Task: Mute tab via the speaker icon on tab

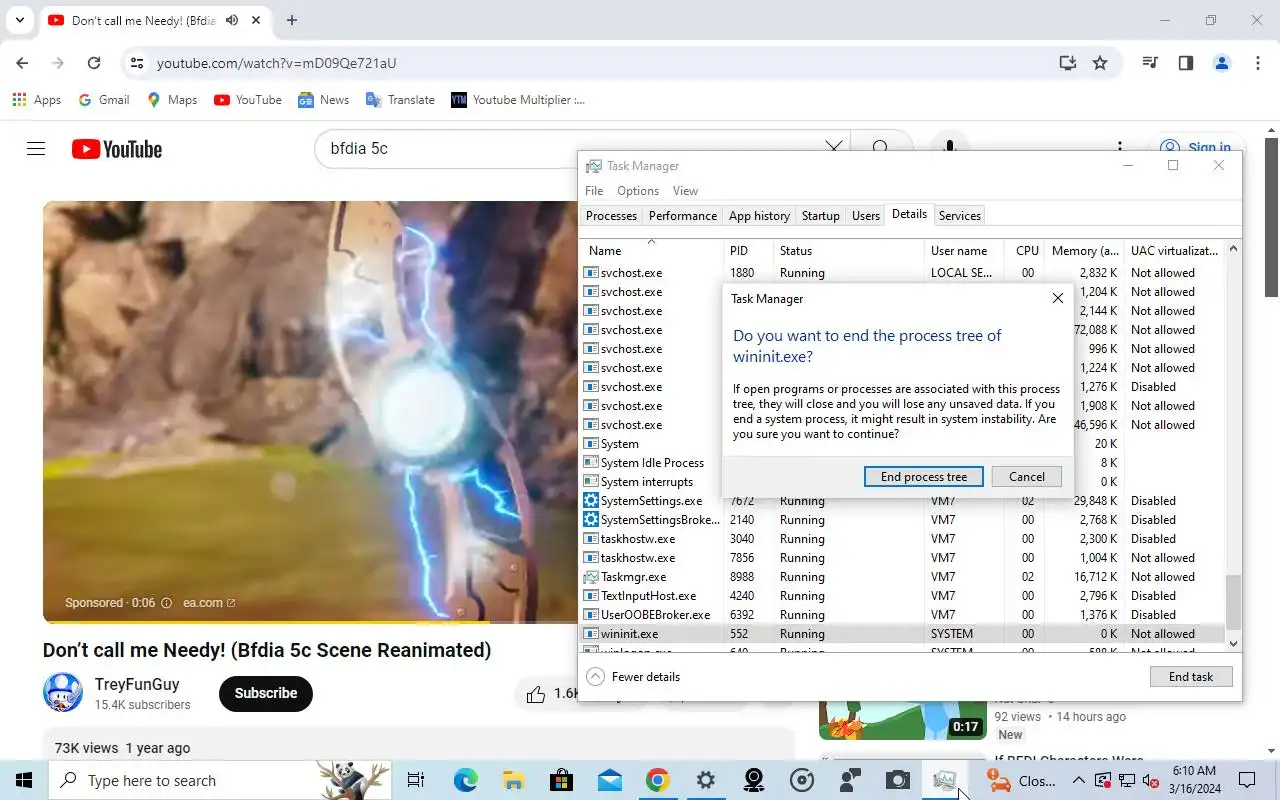Action: (232, 20)
